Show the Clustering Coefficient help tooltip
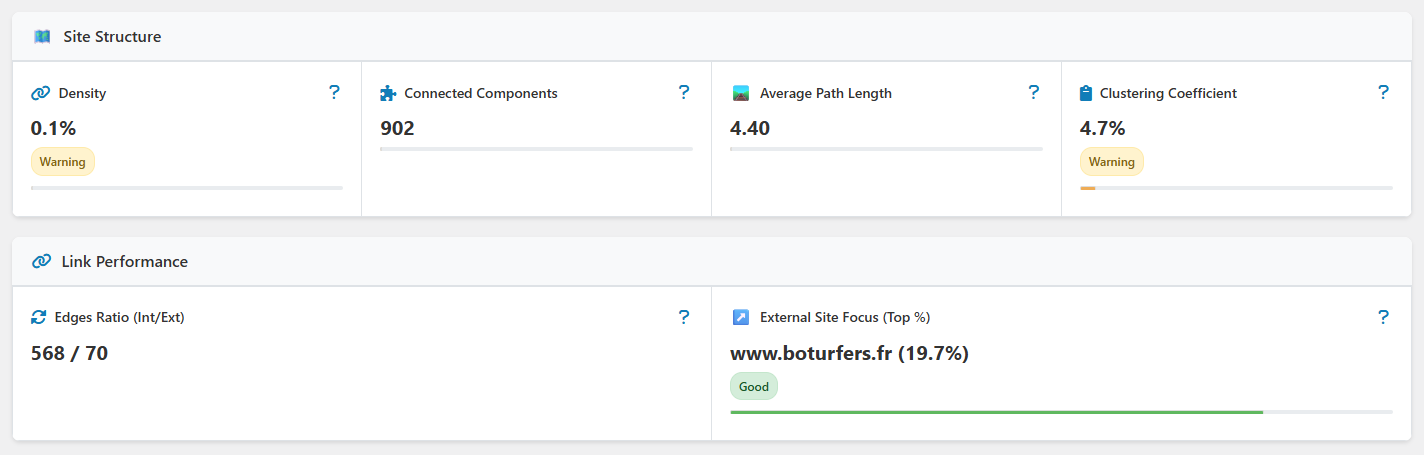The width and height of the screenshot is (1424, 455). click(1383, 92)
